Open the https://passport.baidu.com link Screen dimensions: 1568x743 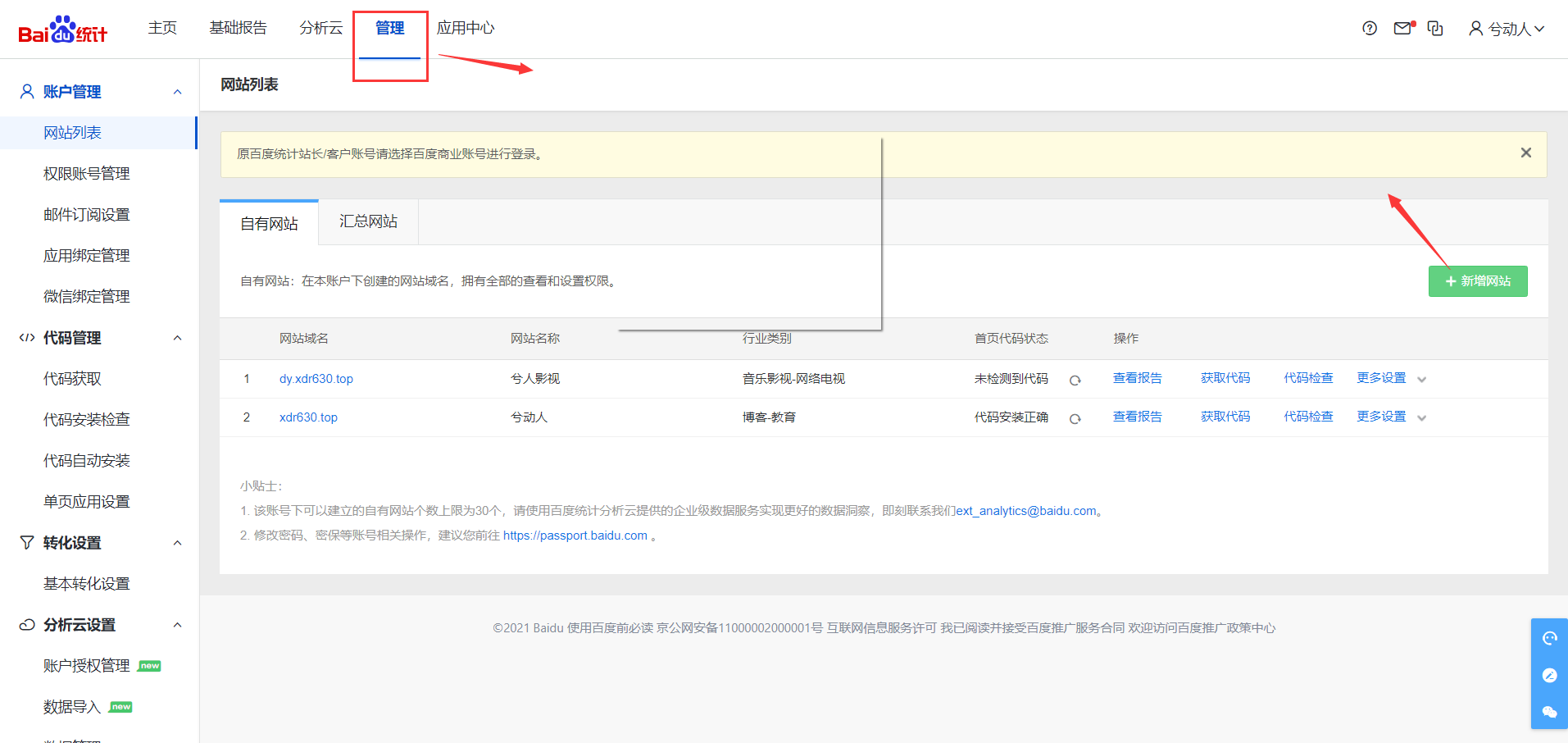coord(575,536)
